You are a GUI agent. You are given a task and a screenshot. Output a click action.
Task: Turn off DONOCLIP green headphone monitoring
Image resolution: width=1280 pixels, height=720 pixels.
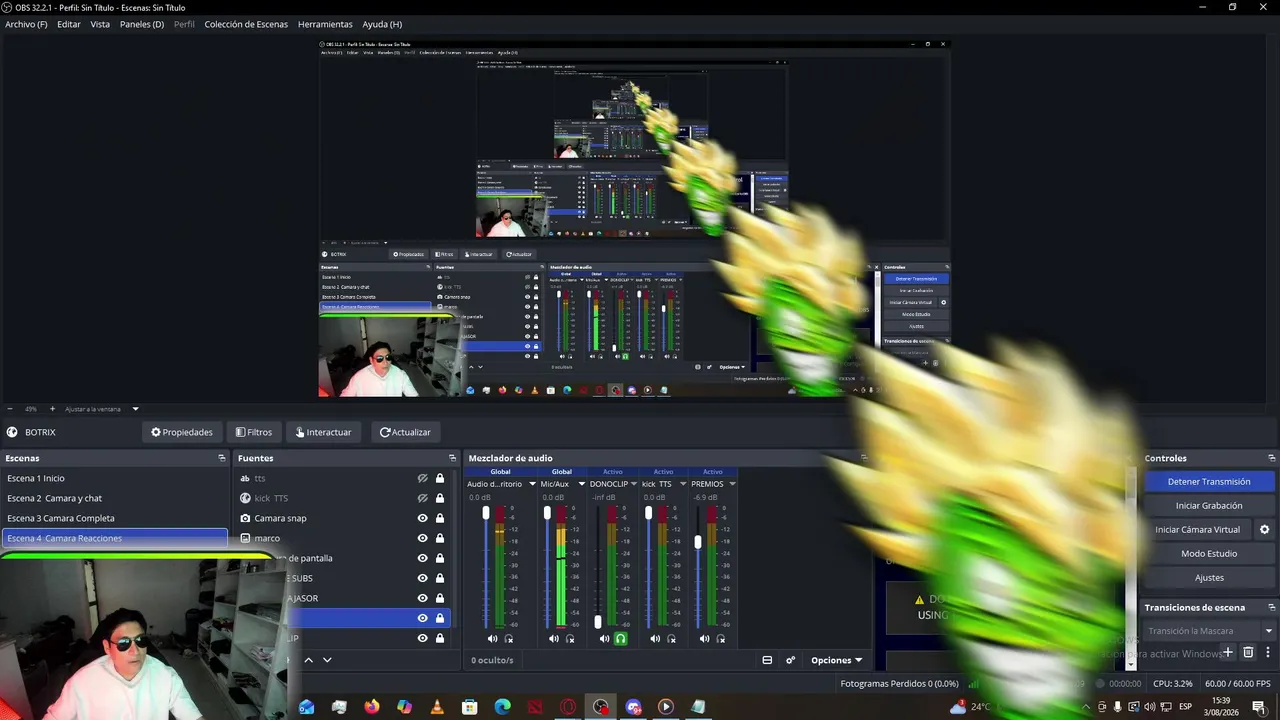620,639
